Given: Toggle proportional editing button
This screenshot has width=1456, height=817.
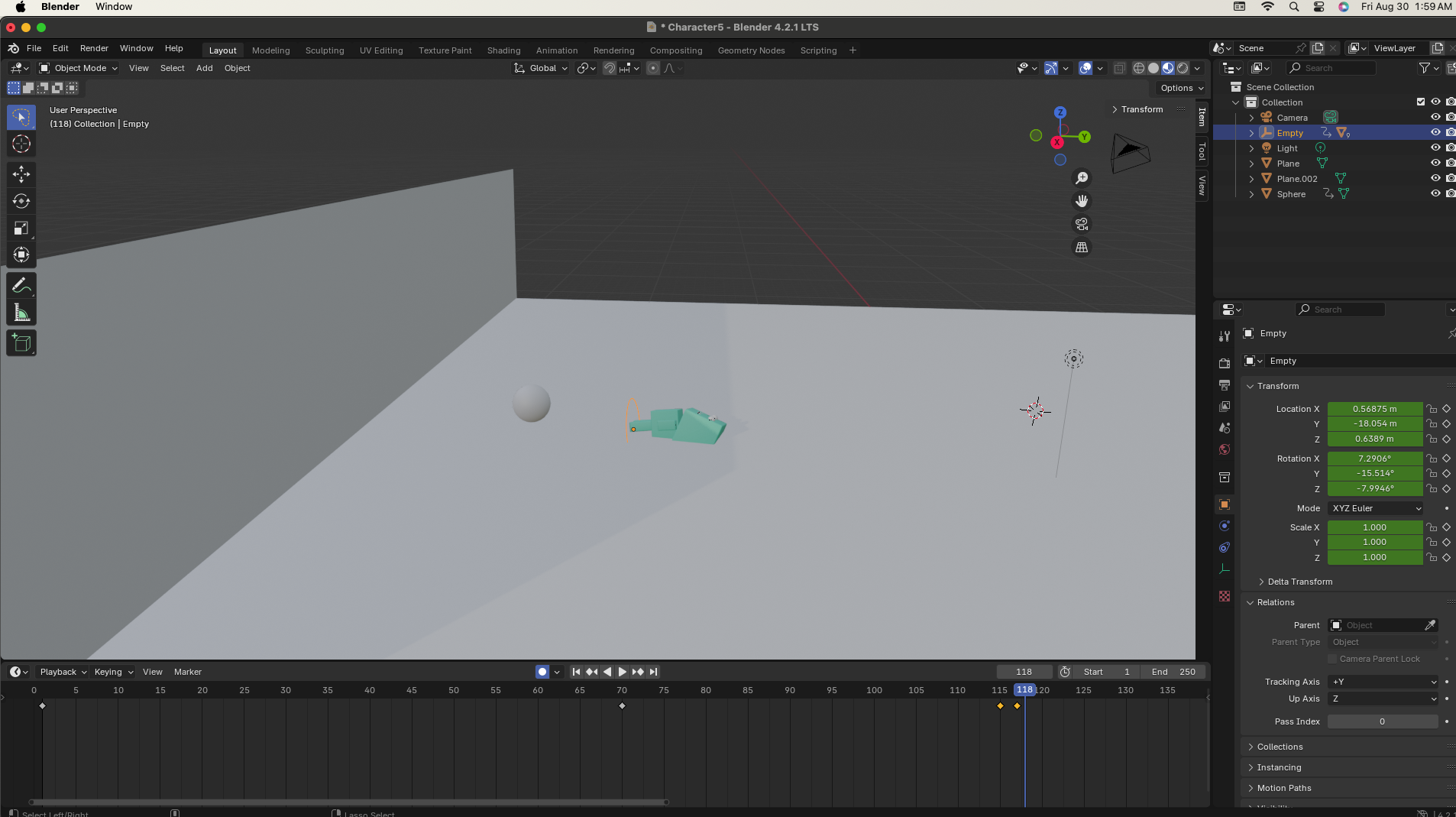Looking at the screenshot, I should tap(652, 68).
